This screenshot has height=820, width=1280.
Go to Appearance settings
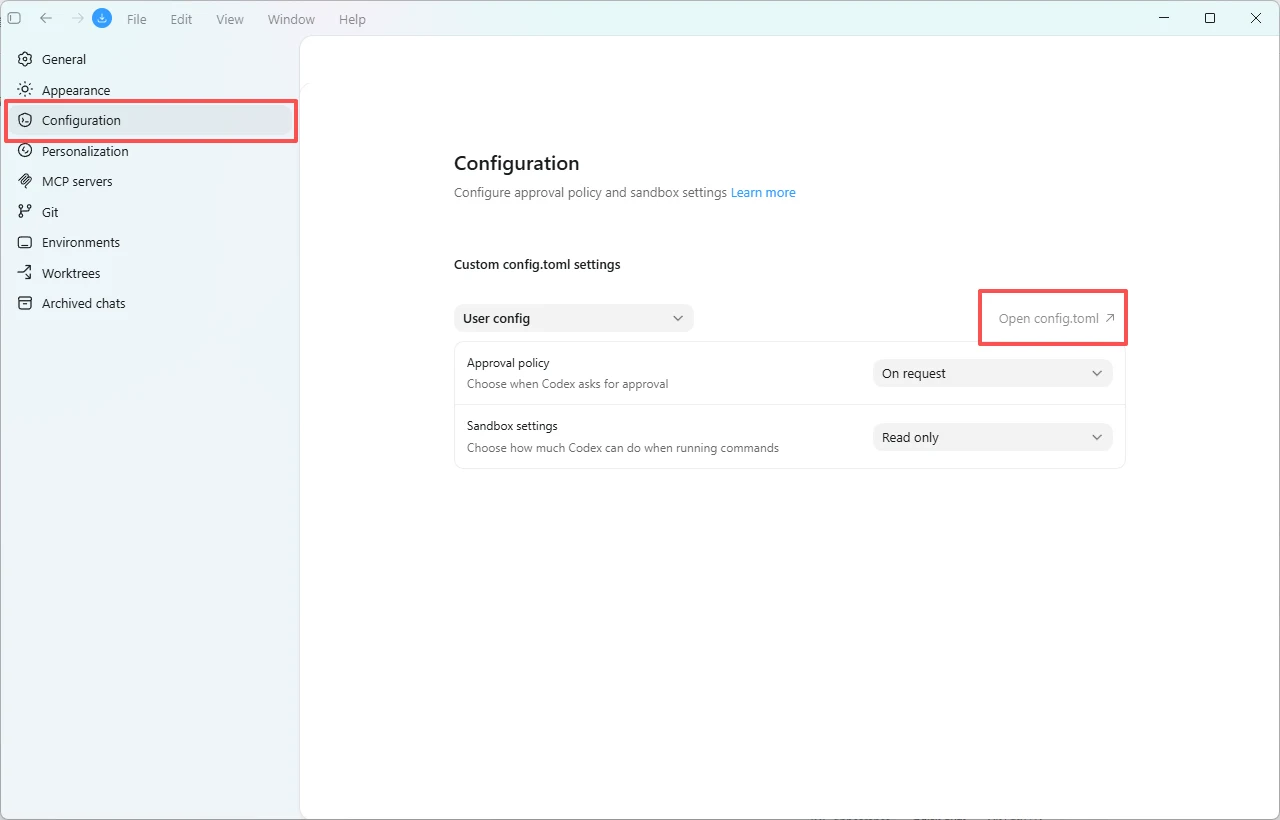(x=150, y=90)
